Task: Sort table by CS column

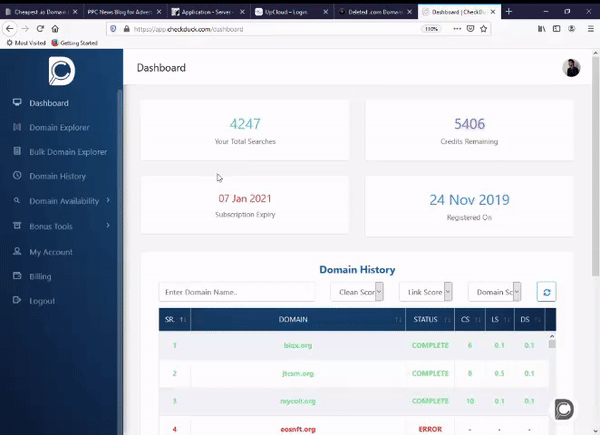Action: [470, 319]
